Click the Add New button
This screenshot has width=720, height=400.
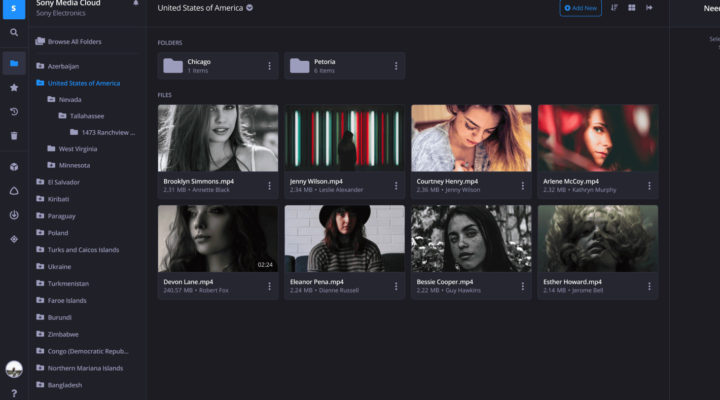(x=580, y=8)
